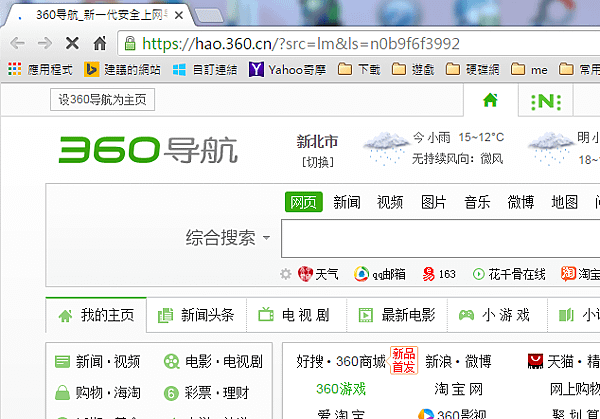This screenshot has height=419, width=600.
Task: Select the 新闻 search tab
Action: (347, 202)
